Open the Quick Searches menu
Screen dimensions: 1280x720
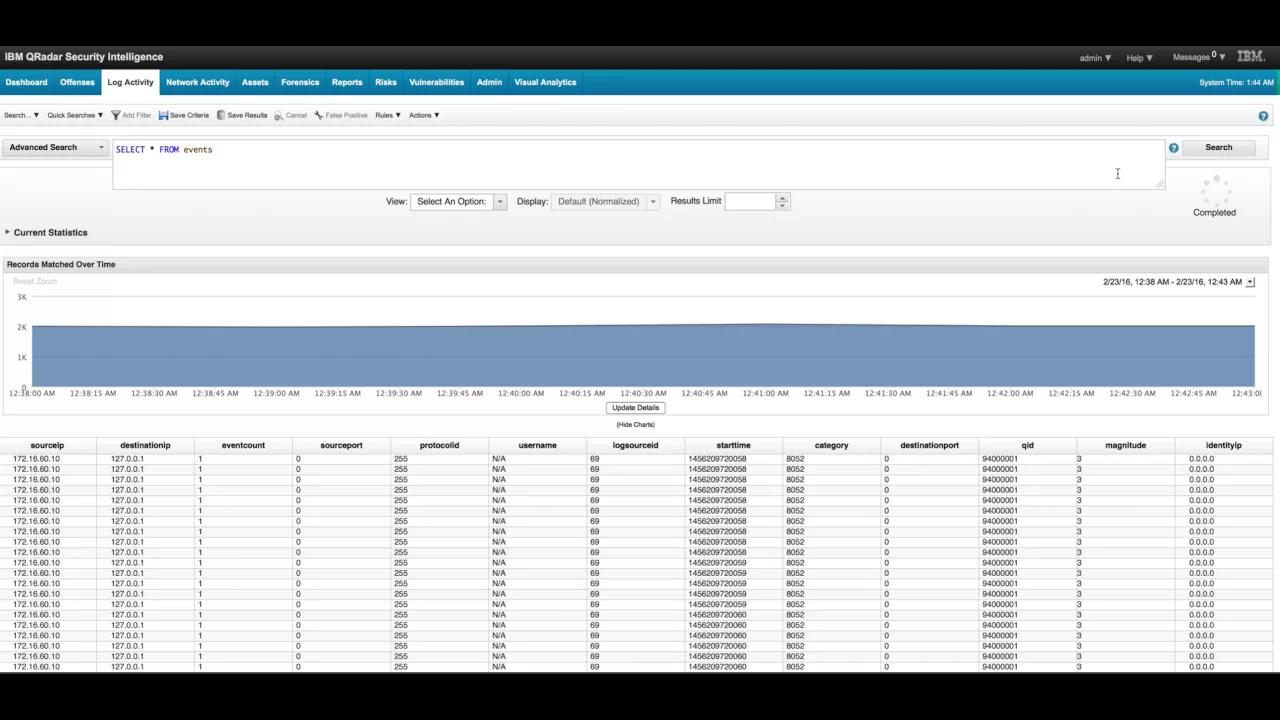75,115
